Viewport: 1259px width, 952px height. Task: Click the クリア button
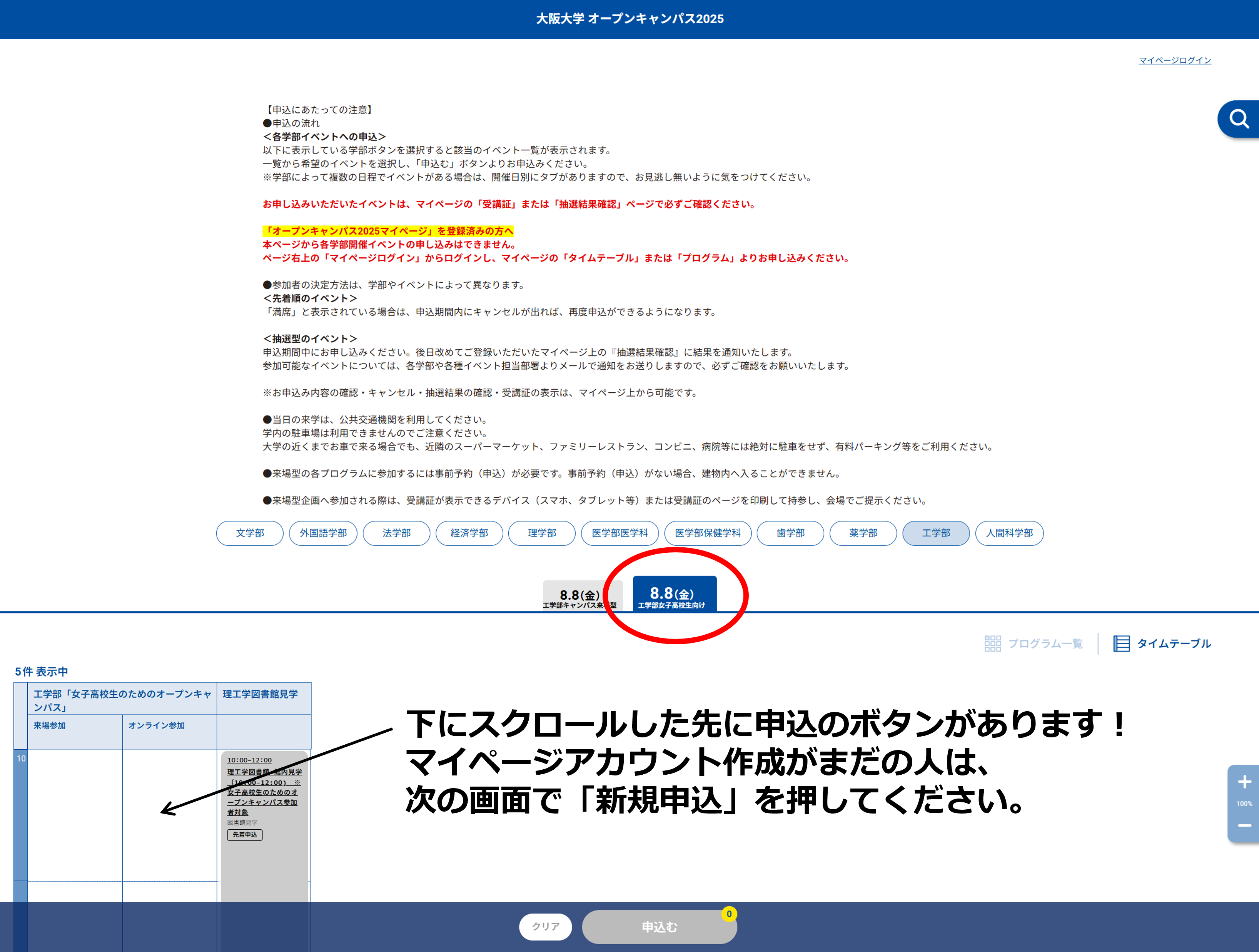click(545, 927)
